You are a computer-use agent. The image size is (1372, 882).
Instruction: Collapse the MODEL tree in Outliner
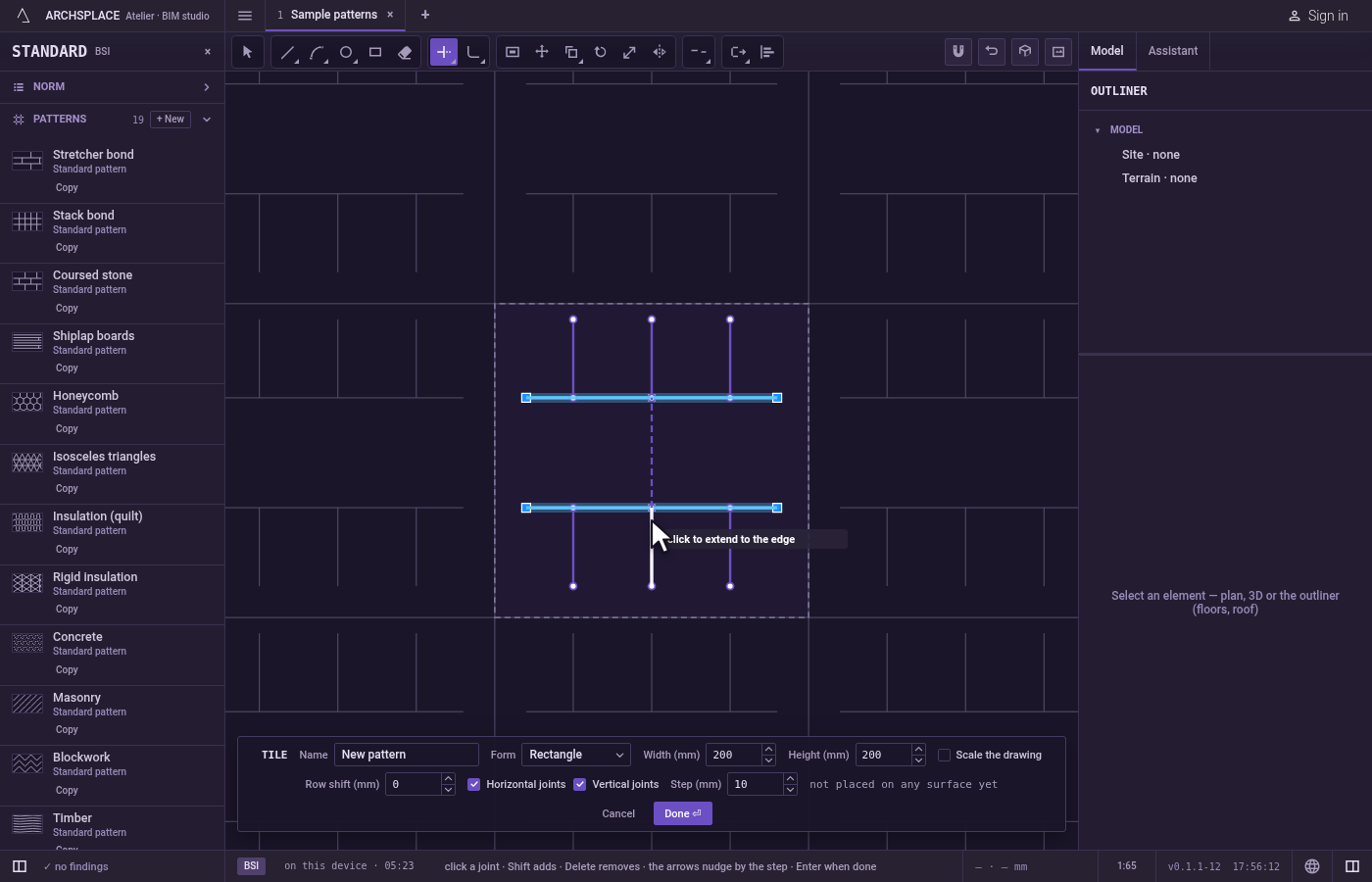1098,130
